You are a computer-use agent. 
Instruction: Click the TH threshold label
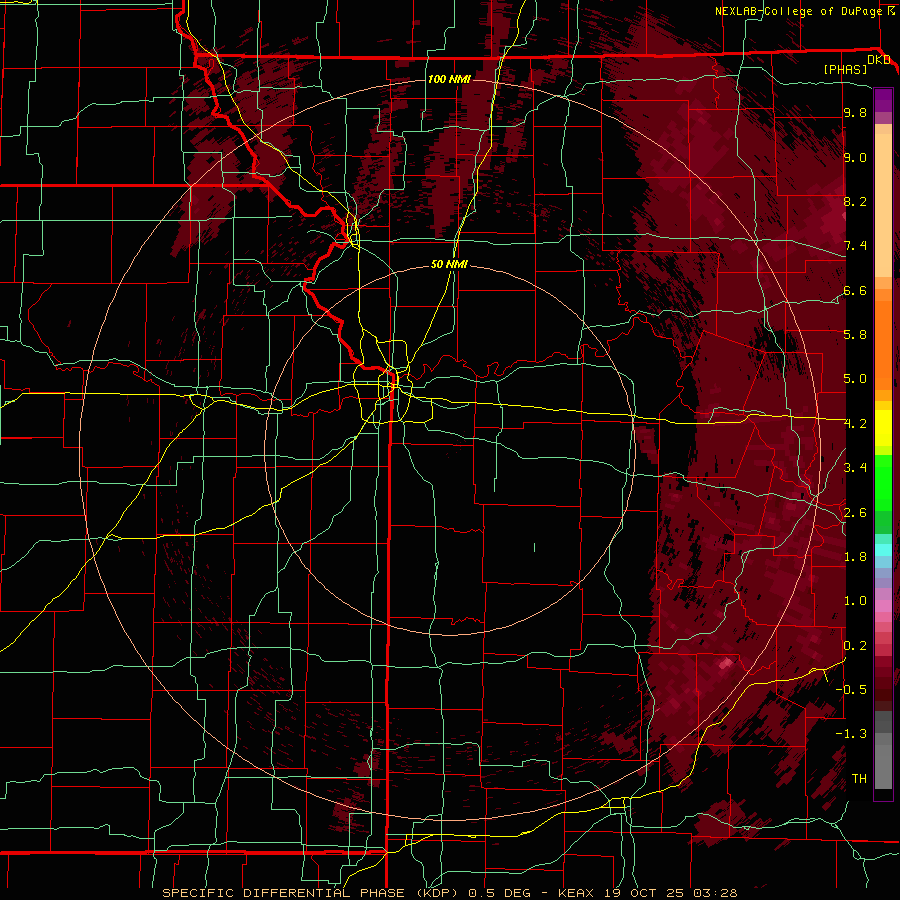[859, 779]
